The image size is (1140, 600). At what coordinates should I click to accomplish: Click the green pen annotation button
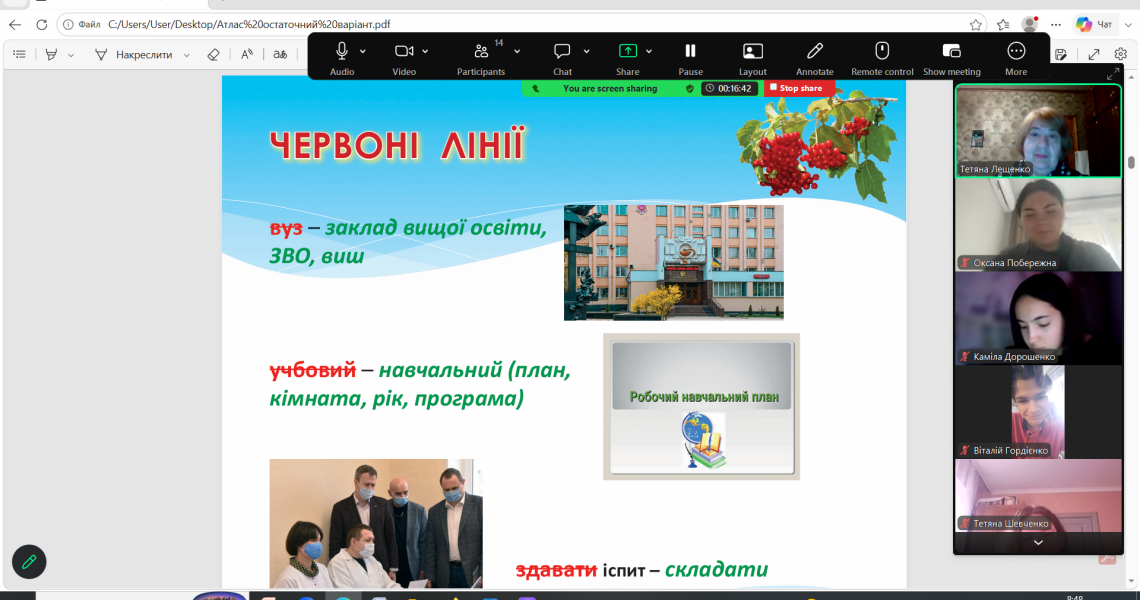(29, 561)
